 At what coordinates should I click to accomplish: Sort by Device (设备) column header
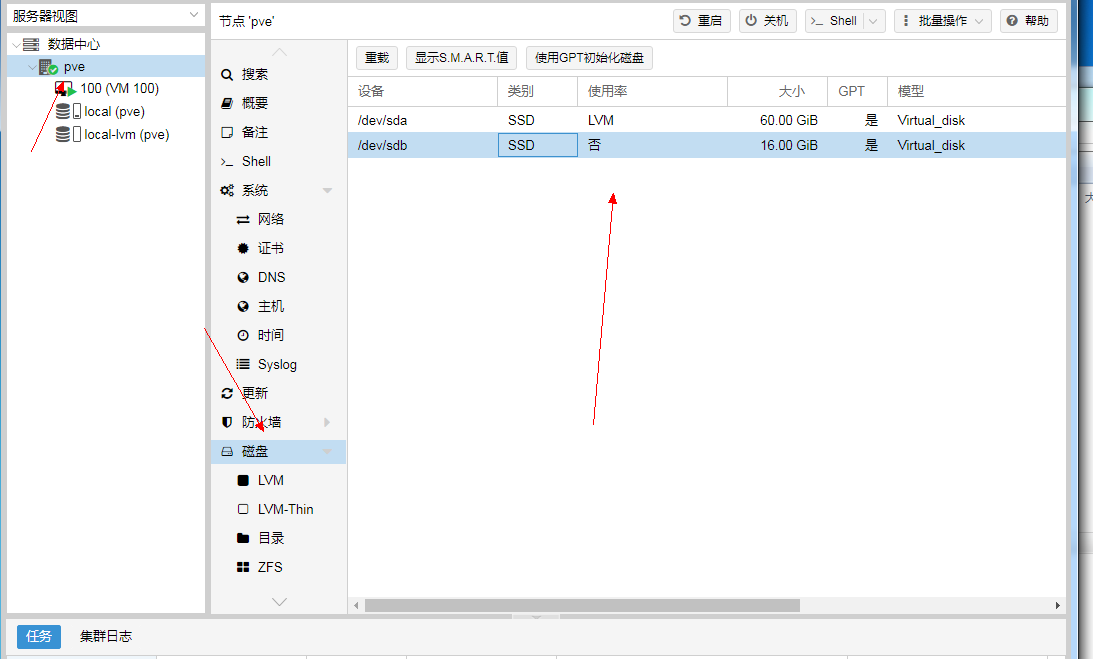(x=422, y=91)
